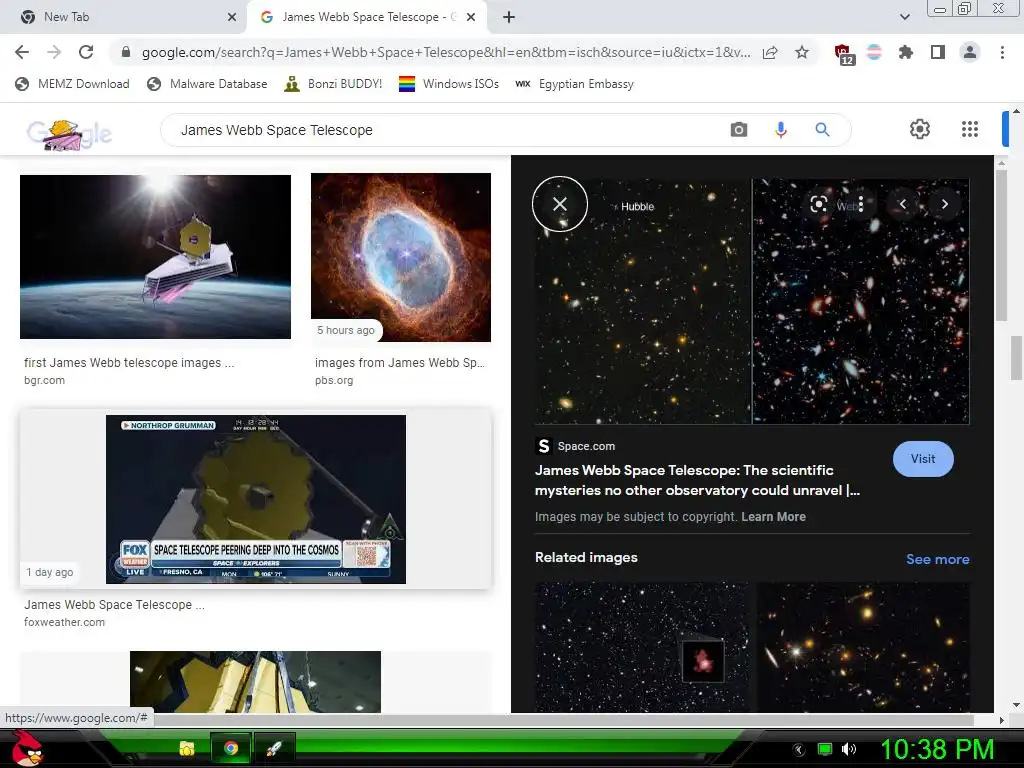The height and width of the screenshot is (768, 1024).
Task: Click See more related images
Action: tap(937, 559)
